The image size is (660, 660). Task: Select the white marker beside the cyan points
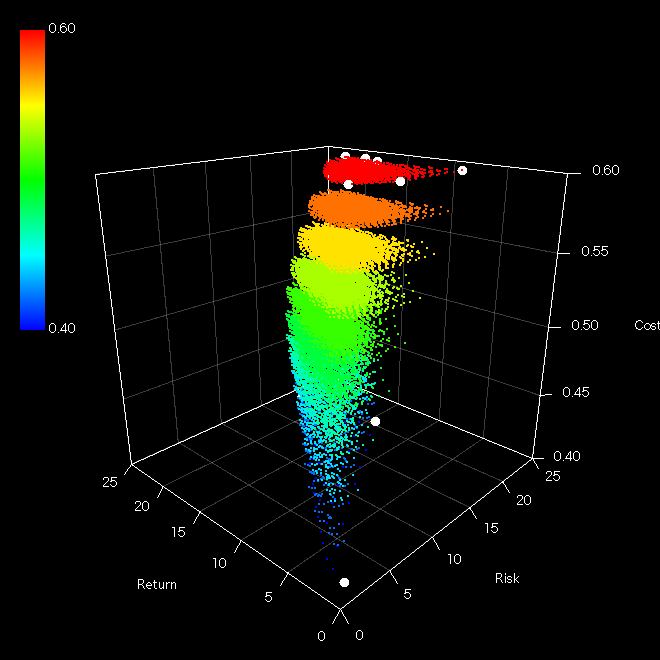(x=375, y=421)
